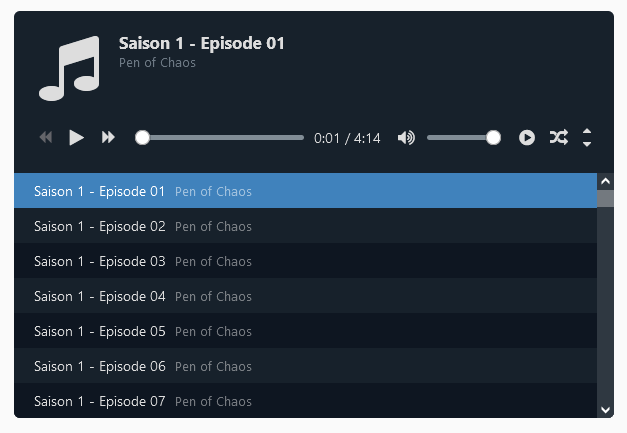
Task: Open Saison 1 - Episode 07
Action: point(306,401)
